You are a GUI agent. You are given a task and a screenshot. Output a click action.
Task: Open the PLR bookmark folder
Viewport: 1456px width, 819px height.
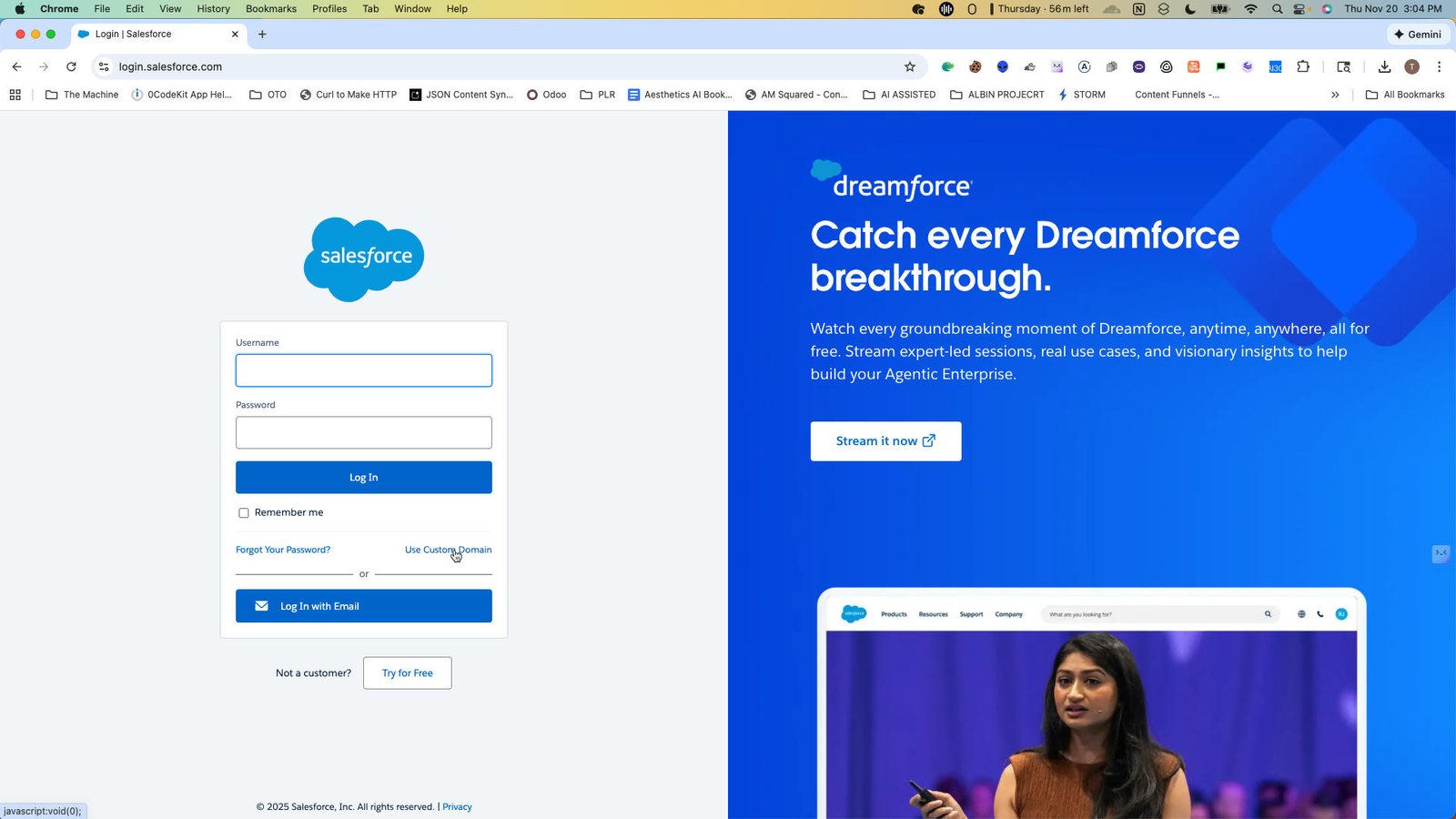click(x=598, y=95)
